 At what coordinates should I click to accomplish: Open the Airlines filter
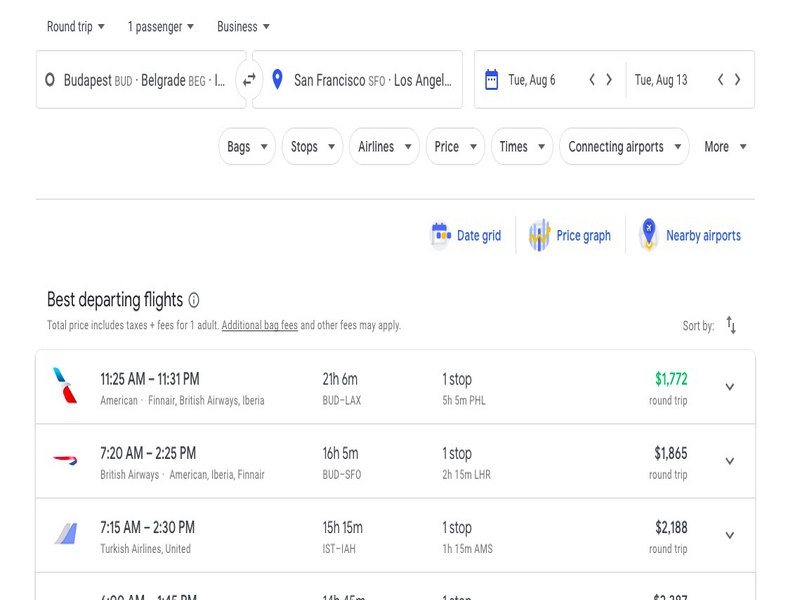pyautogui.click(x=384, y=146)
